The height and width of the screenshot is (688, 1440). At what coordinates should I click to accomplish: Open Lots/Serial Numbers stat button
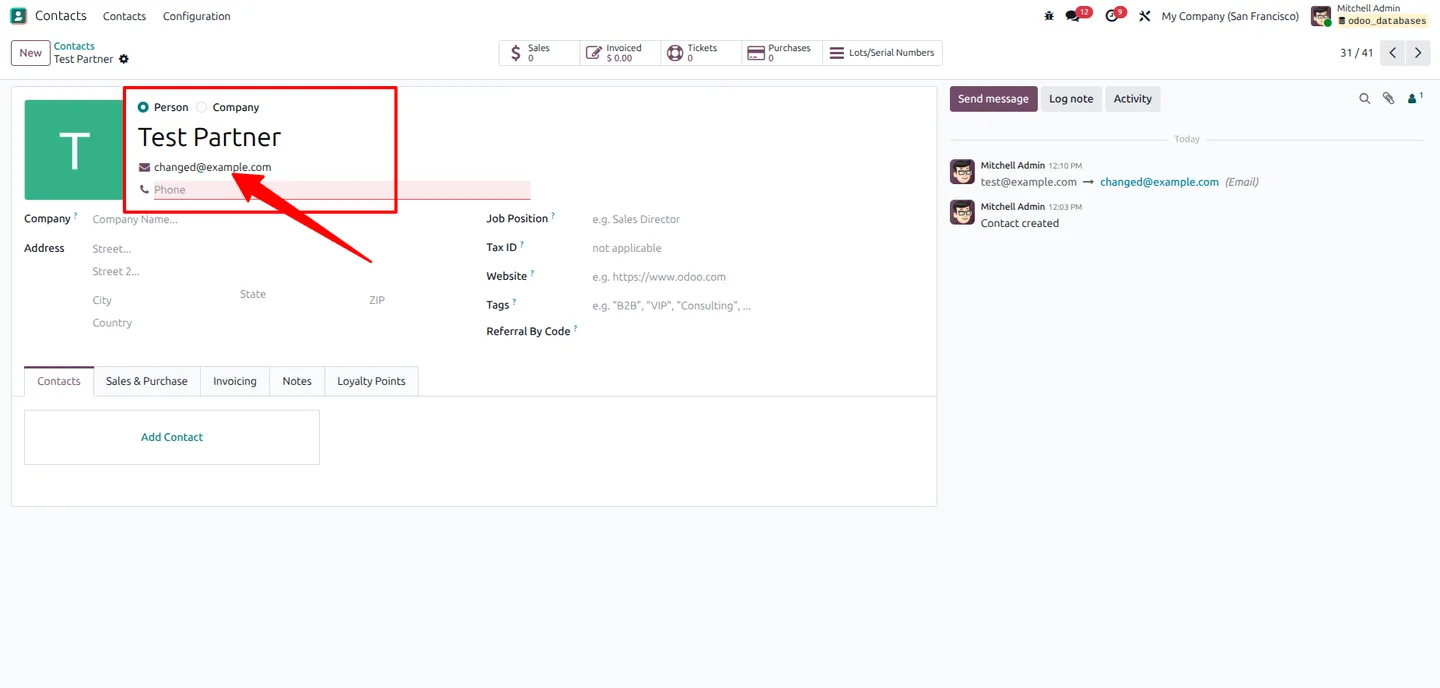click(882, 53)
